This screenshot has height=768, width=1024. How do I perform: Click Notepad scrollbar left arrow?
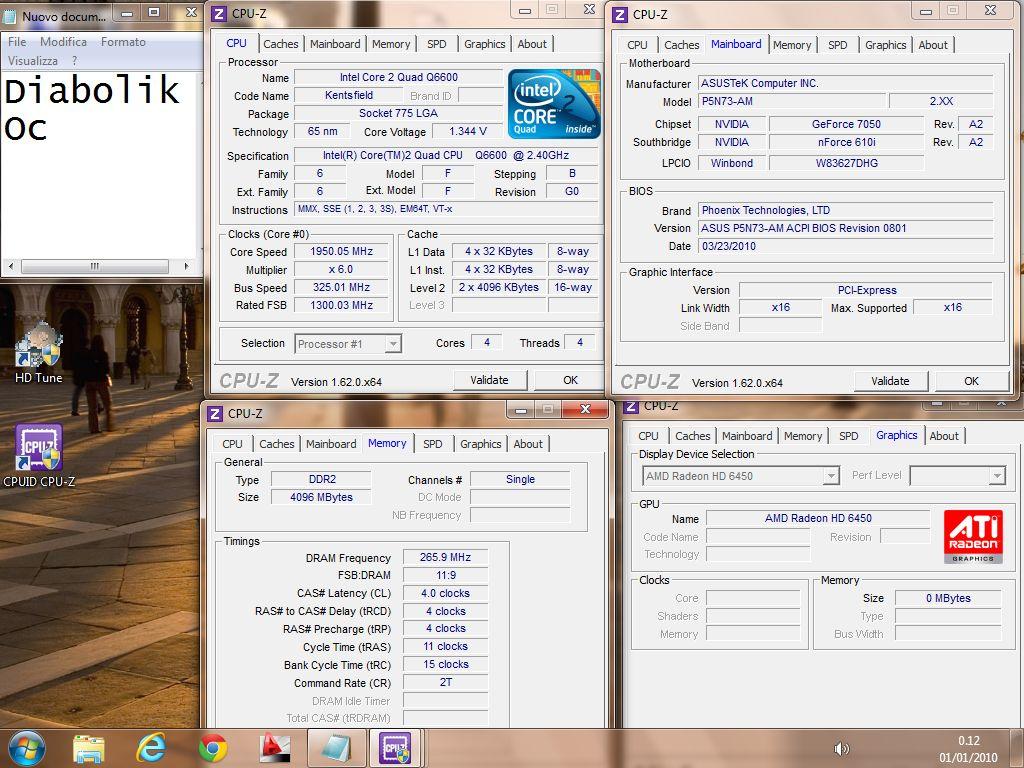pyautogui.click(x=10, y=266)
